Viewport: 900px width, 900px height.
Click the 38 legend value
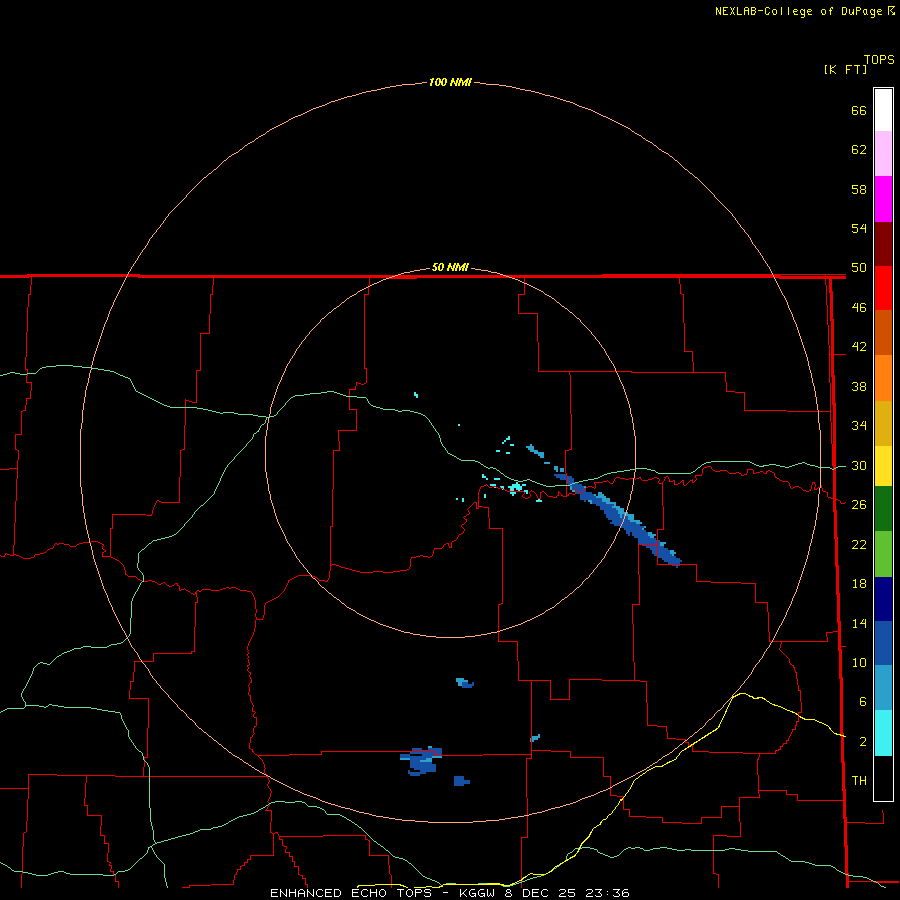[x=859, y=386]
